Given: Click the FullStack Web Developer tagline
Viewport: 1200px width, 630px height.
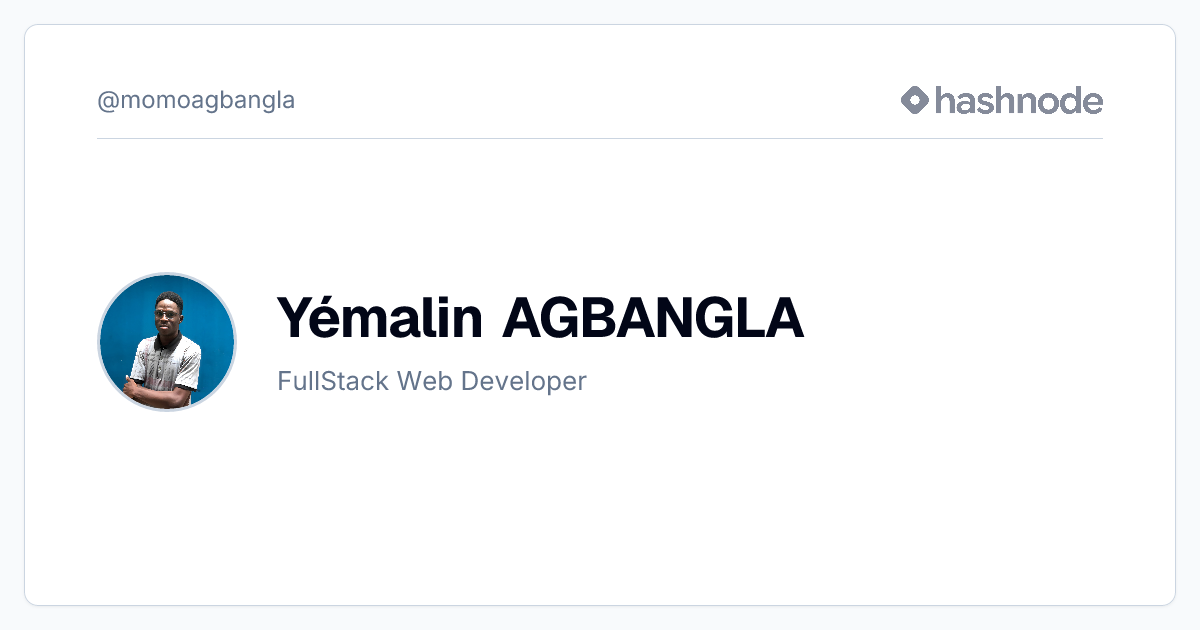Looking at the screenshot, I should (x=432, y=381).
